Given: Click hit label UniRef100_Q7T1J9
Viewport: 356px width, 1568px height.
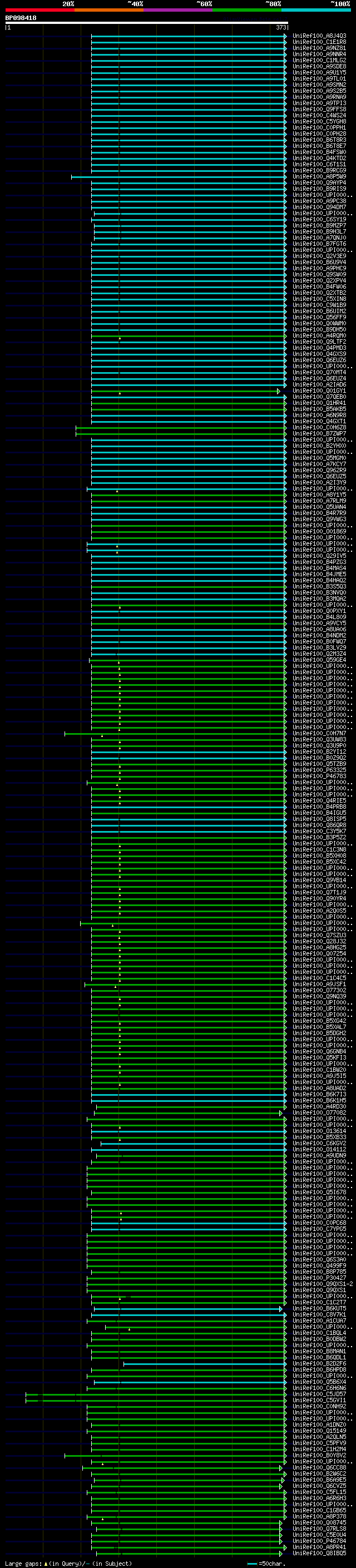Looking at the screenshot, I should [x=319, y=892].
